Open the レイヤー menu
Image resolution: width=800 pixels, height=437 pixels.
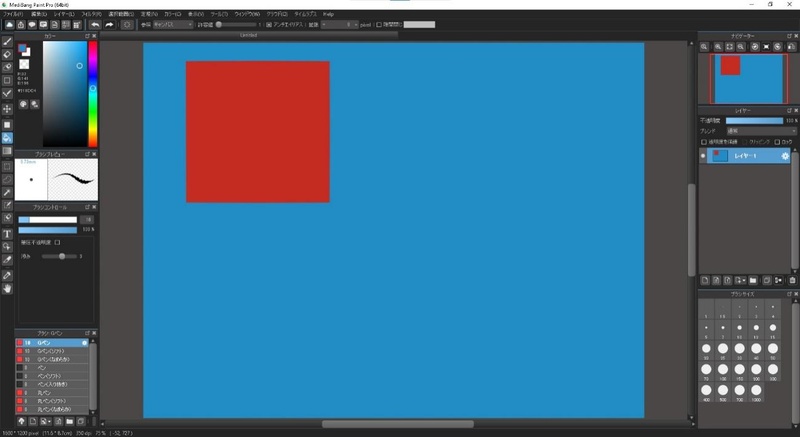pyautogui.click(x=64, y=14)
